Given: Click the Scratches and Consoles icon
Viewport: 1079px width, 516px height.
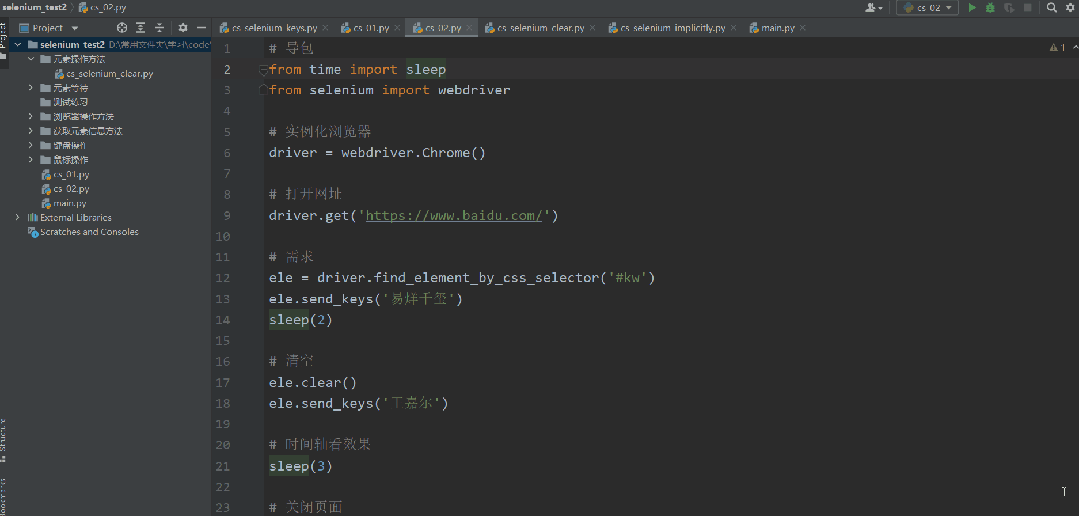Looking at the screenshot, I should (x=32, y=232).
